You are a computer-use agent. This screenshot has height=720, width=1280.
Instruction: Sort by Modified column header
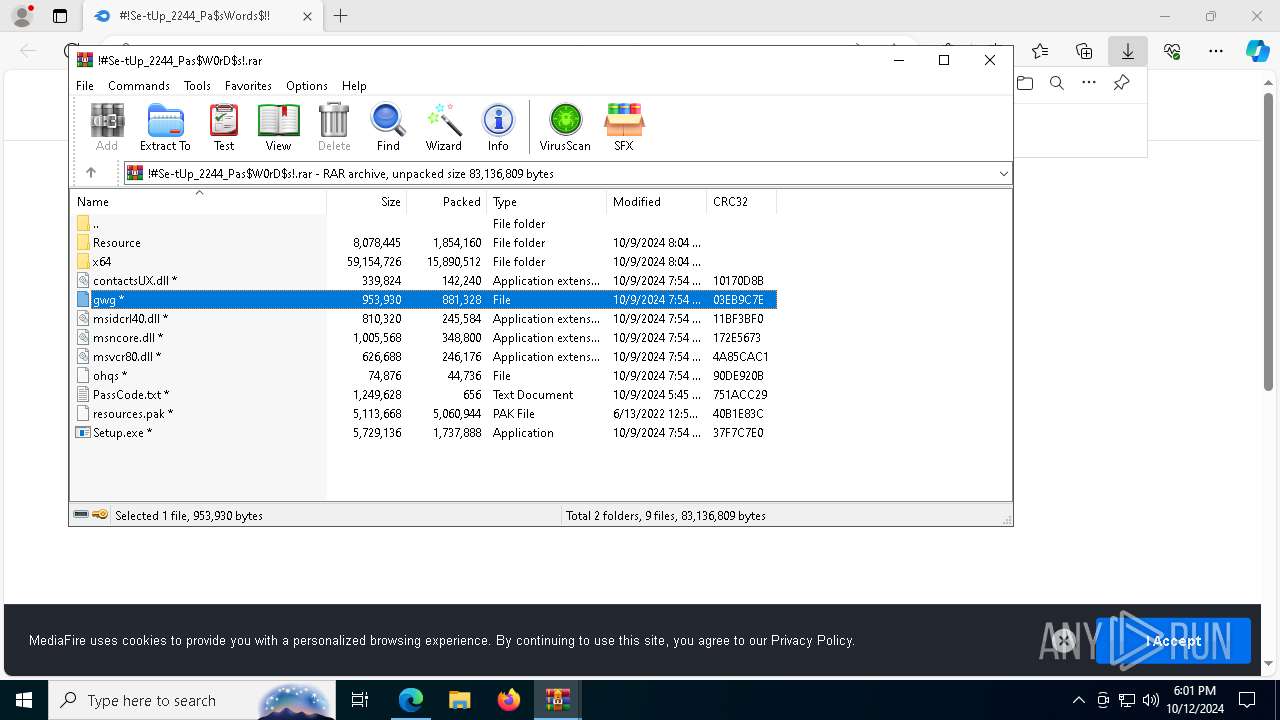tap(657, 202)
